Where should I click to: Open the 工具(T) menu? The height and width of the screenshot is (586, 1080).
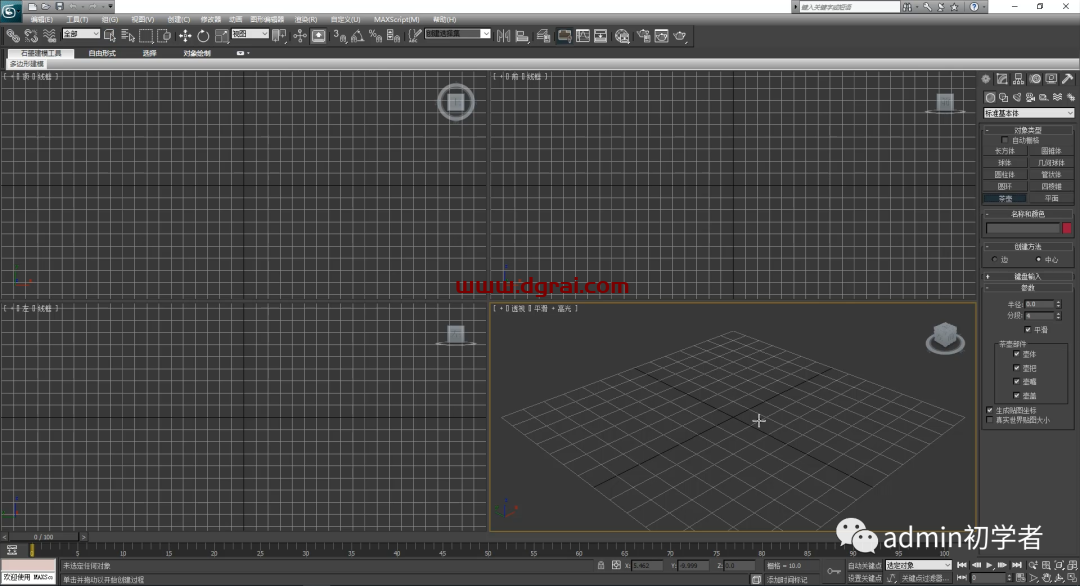77,19
